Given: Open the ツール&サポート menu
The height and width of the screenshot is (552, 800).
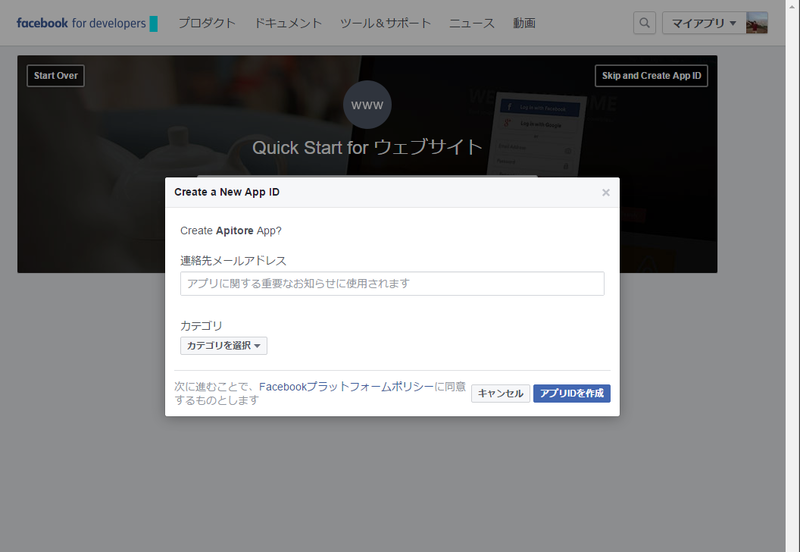Looking at the screenshot, I should click(386, 23).
